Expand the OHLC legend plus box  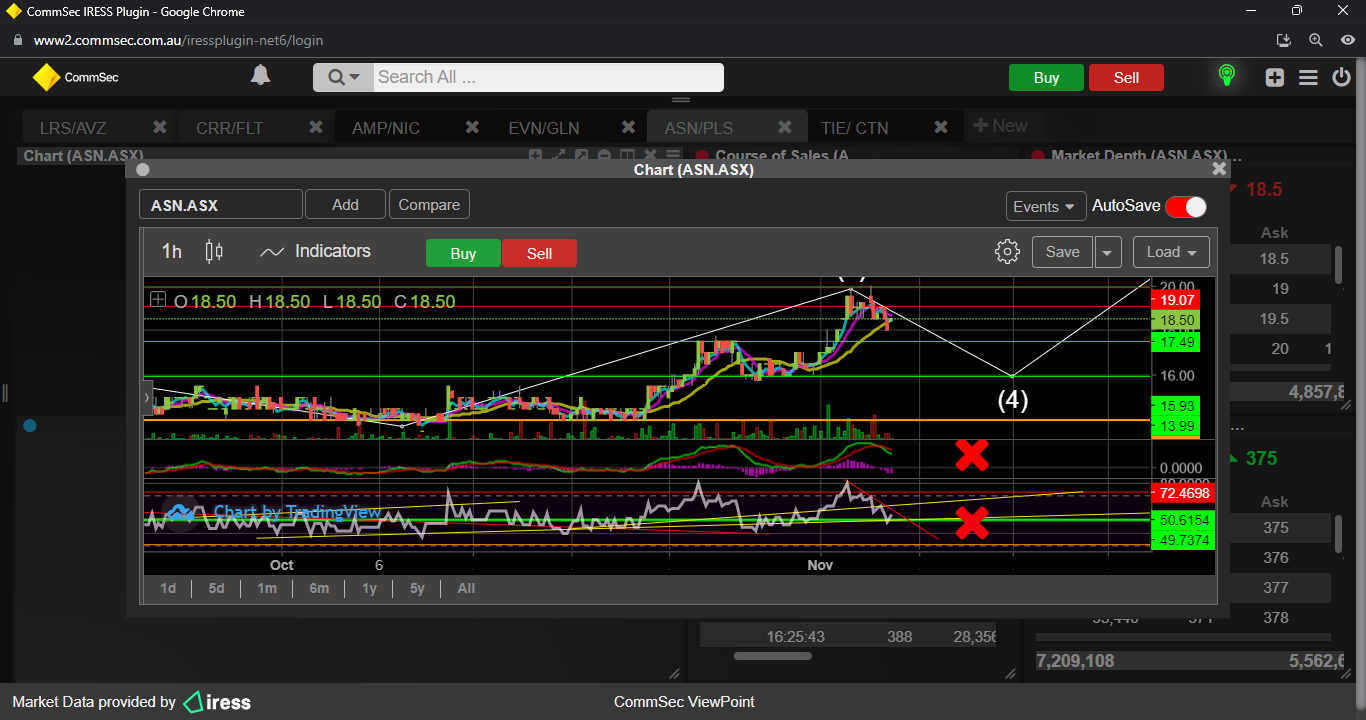click(158, 299)
